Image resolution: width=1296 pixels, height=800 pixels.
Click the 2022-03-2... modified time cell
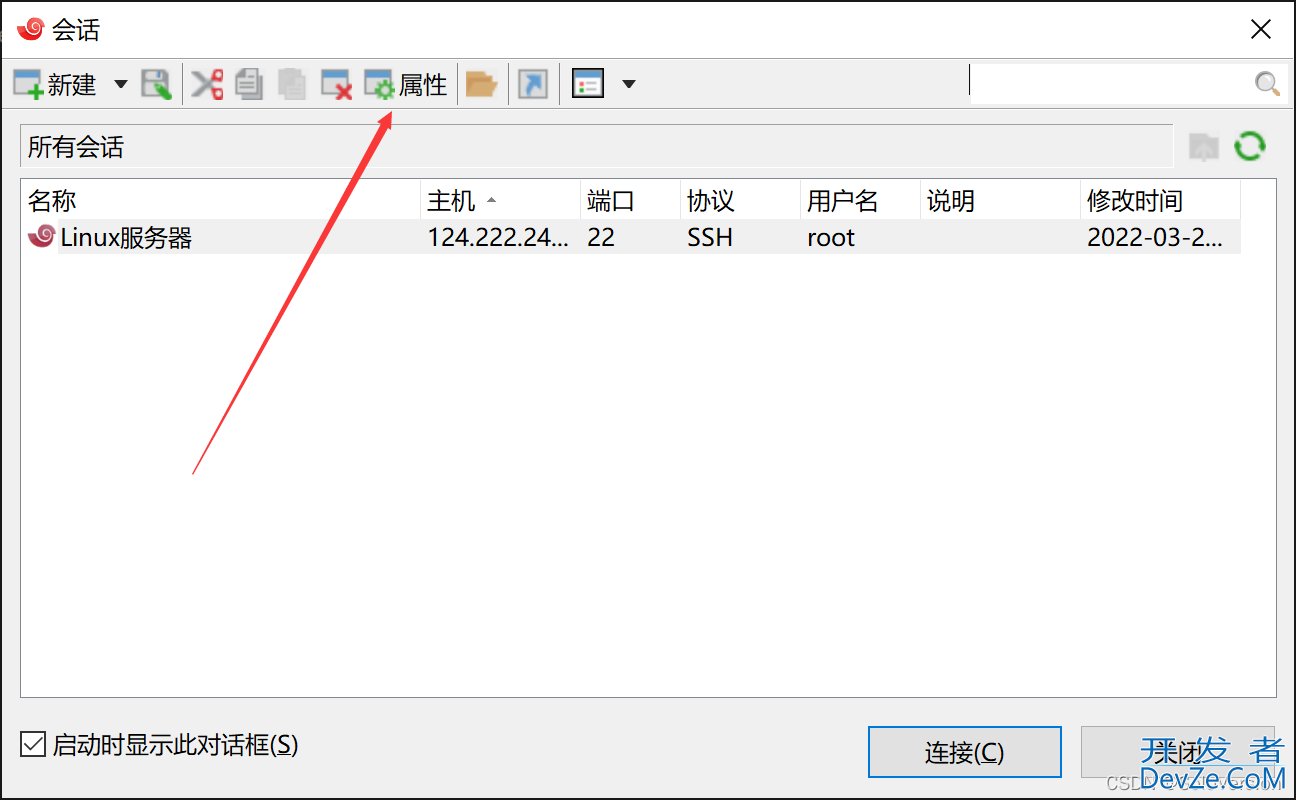pos(1155,237)
